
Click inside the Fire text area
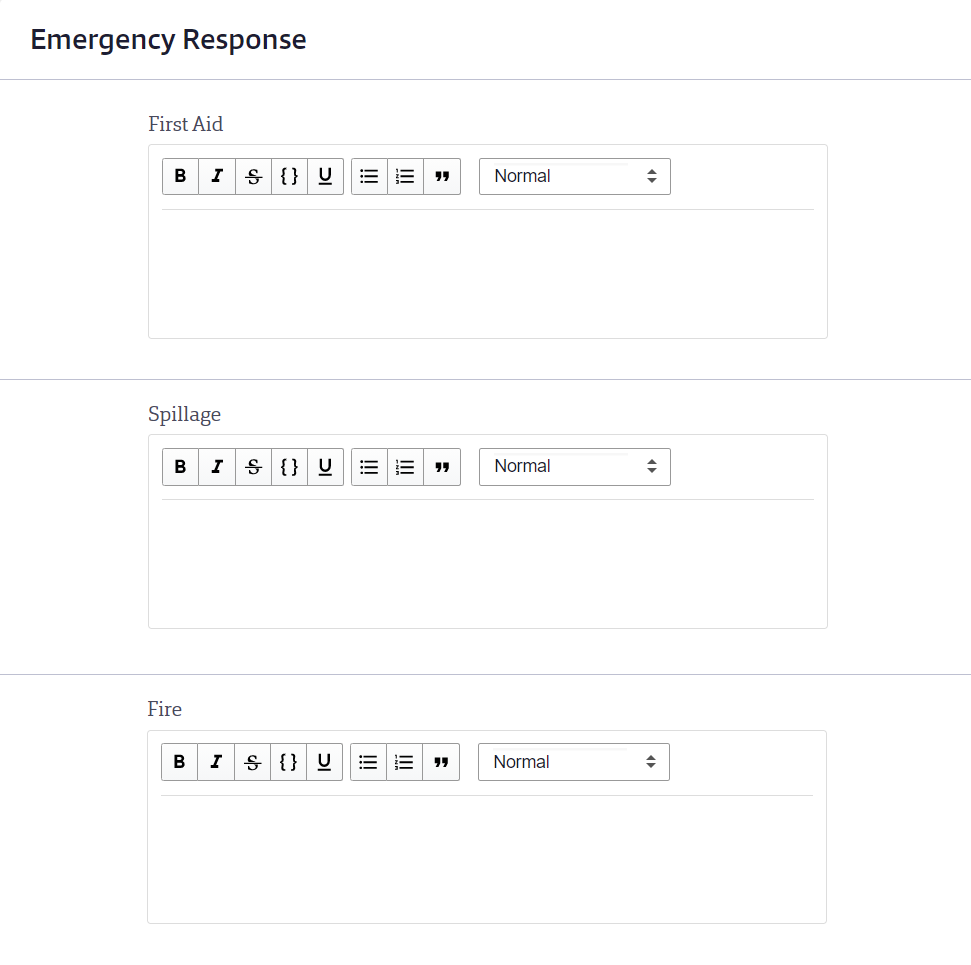pyautogui.click(x=487, y=856)
